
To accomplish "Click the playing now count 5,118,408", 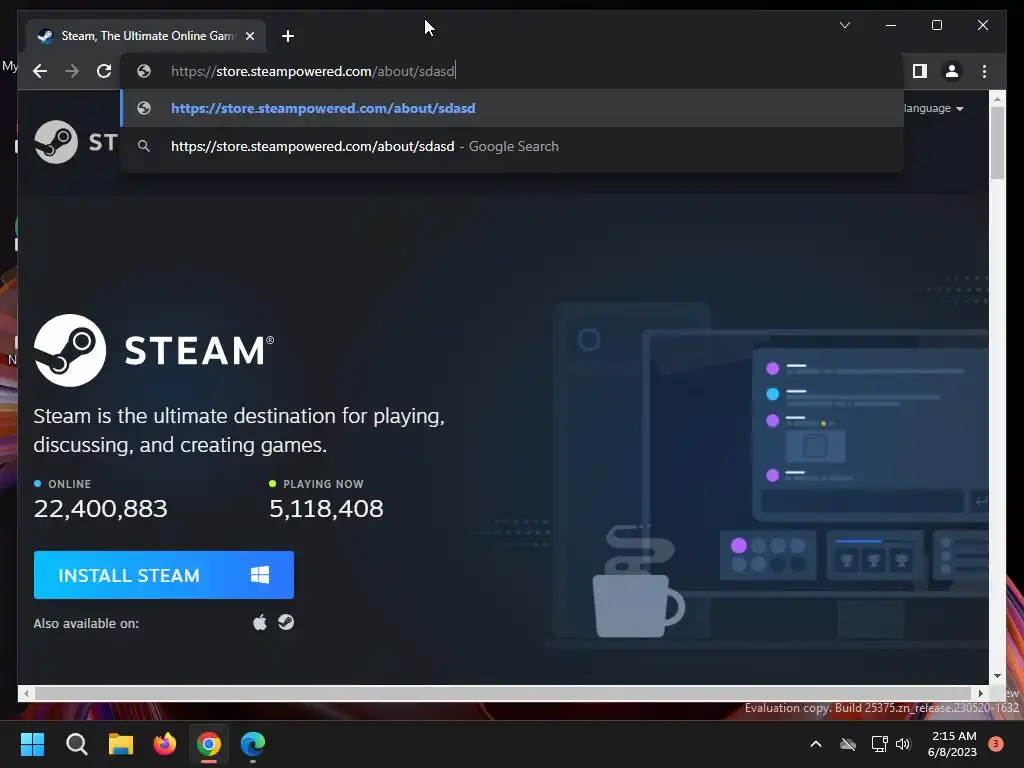I will (327, 509).
